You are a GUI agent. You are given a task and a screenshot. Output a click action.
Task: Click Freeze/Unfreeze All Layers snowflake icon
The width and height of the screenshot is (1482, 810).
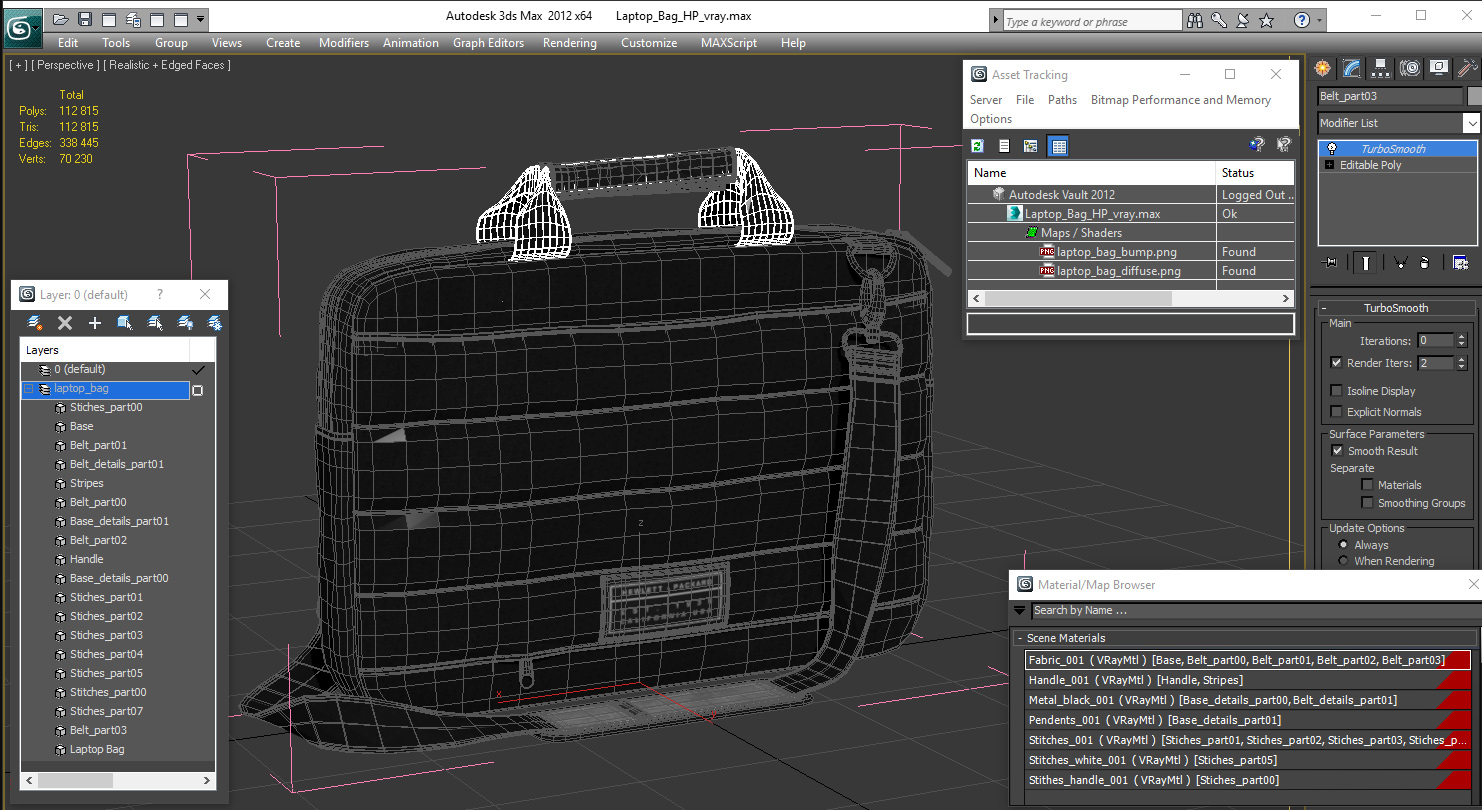tap(214, 323)
